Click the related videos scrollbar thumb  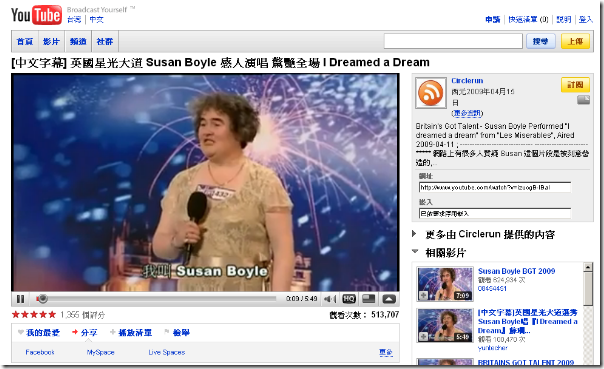tap(588, 289)
